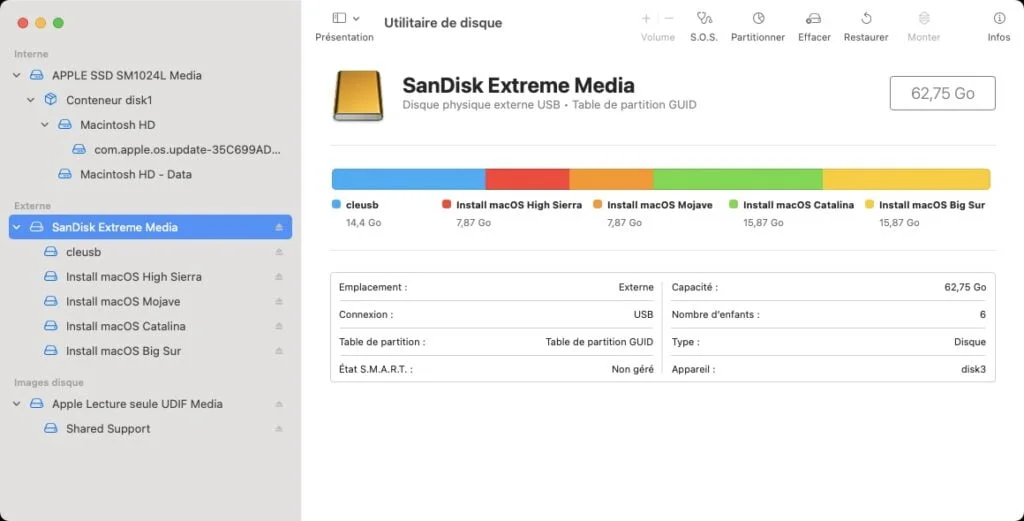The height and width of the screenshot is (521, 1024).
Task: Click the disk3 Appareil value
Action: tap(974, 370)
